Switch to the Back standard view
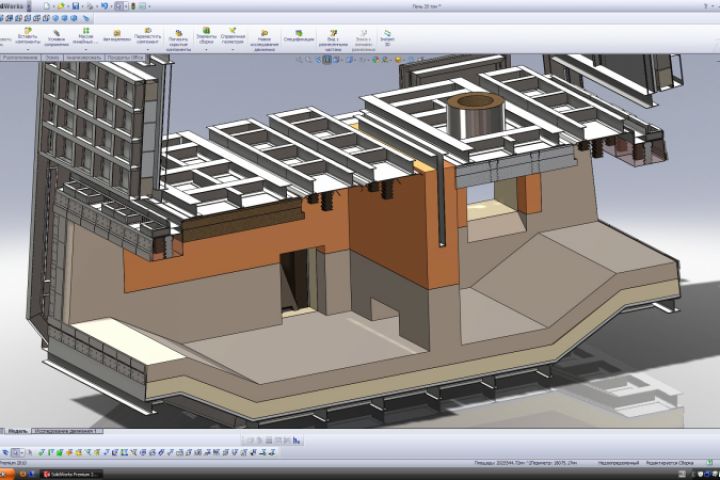 (x=9, y=18)
